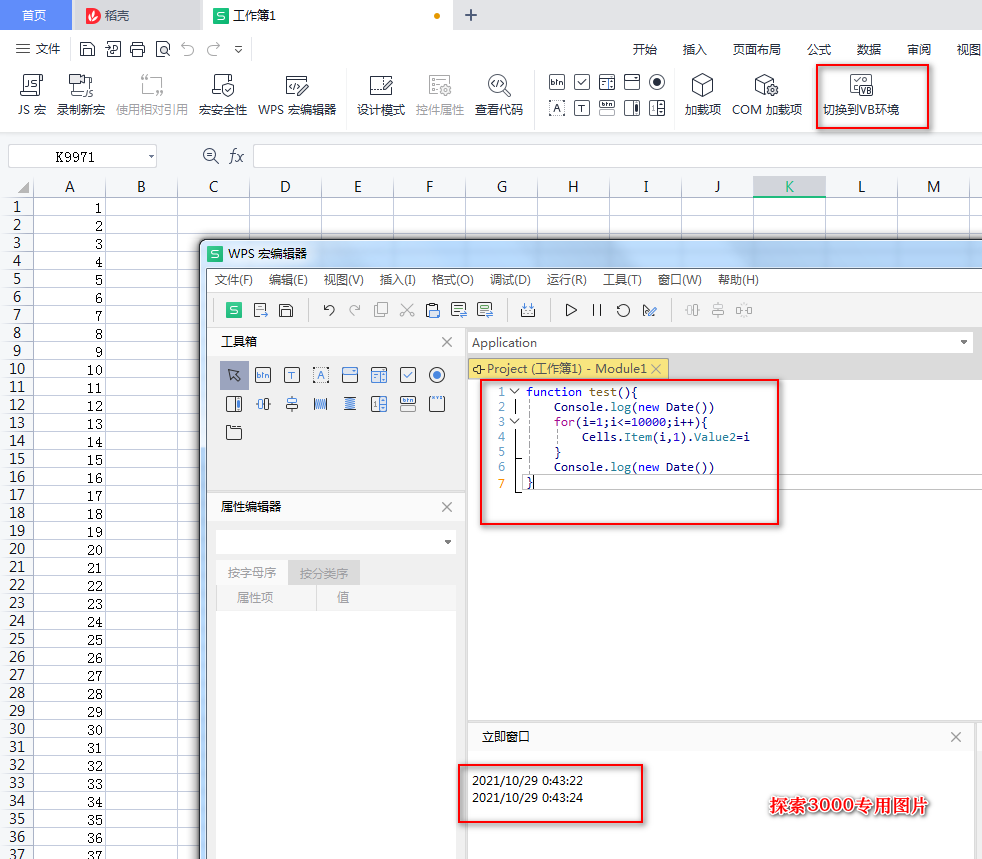Click 切换到VB环境 switch button
This screenshot has width=982, height=859.
click(861, 95)
